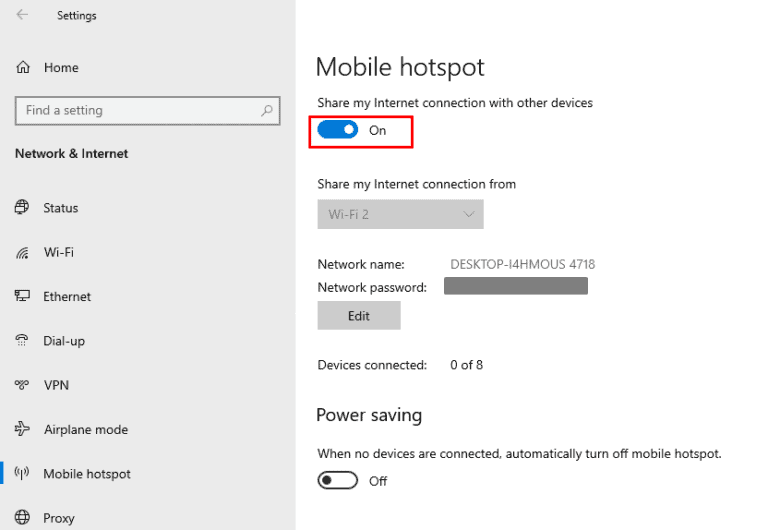Click the Ethernet monitor icon
The height and width of the screenshot is (530, 768).
(x=22, y=297)
